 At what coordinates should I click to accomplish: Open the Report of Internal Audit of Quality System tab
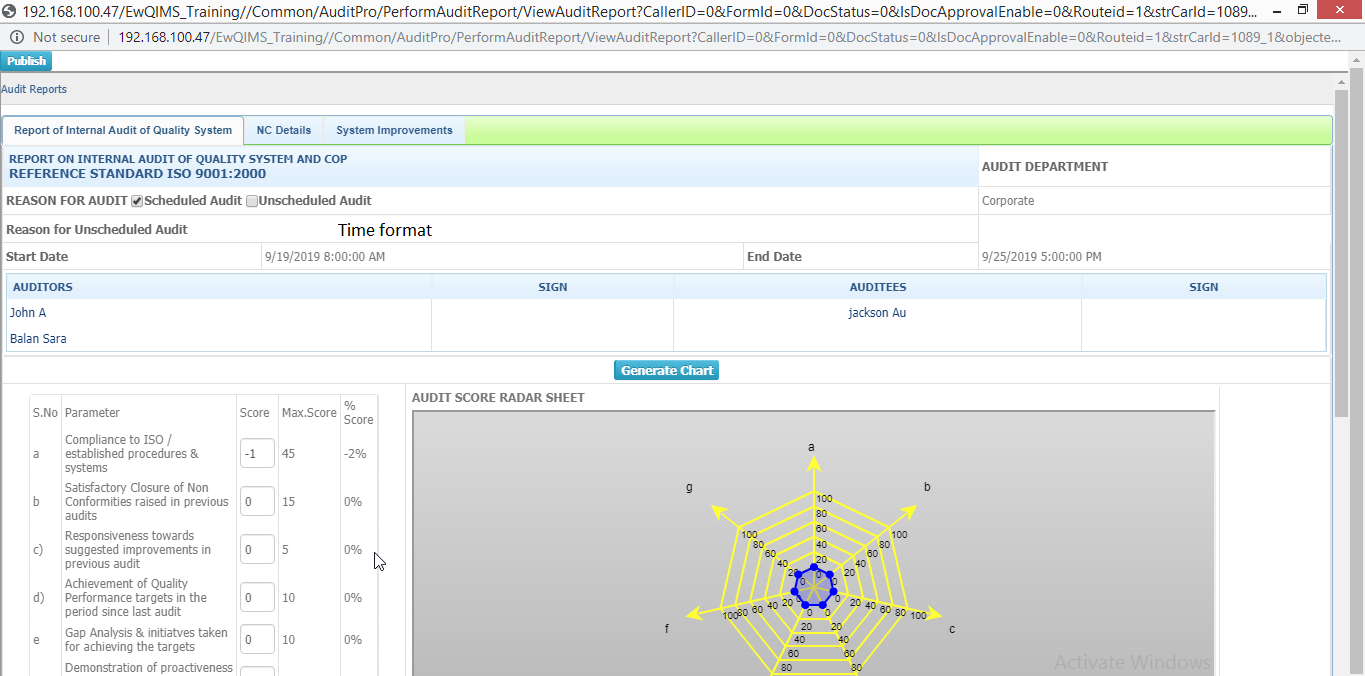pos(123,130)
